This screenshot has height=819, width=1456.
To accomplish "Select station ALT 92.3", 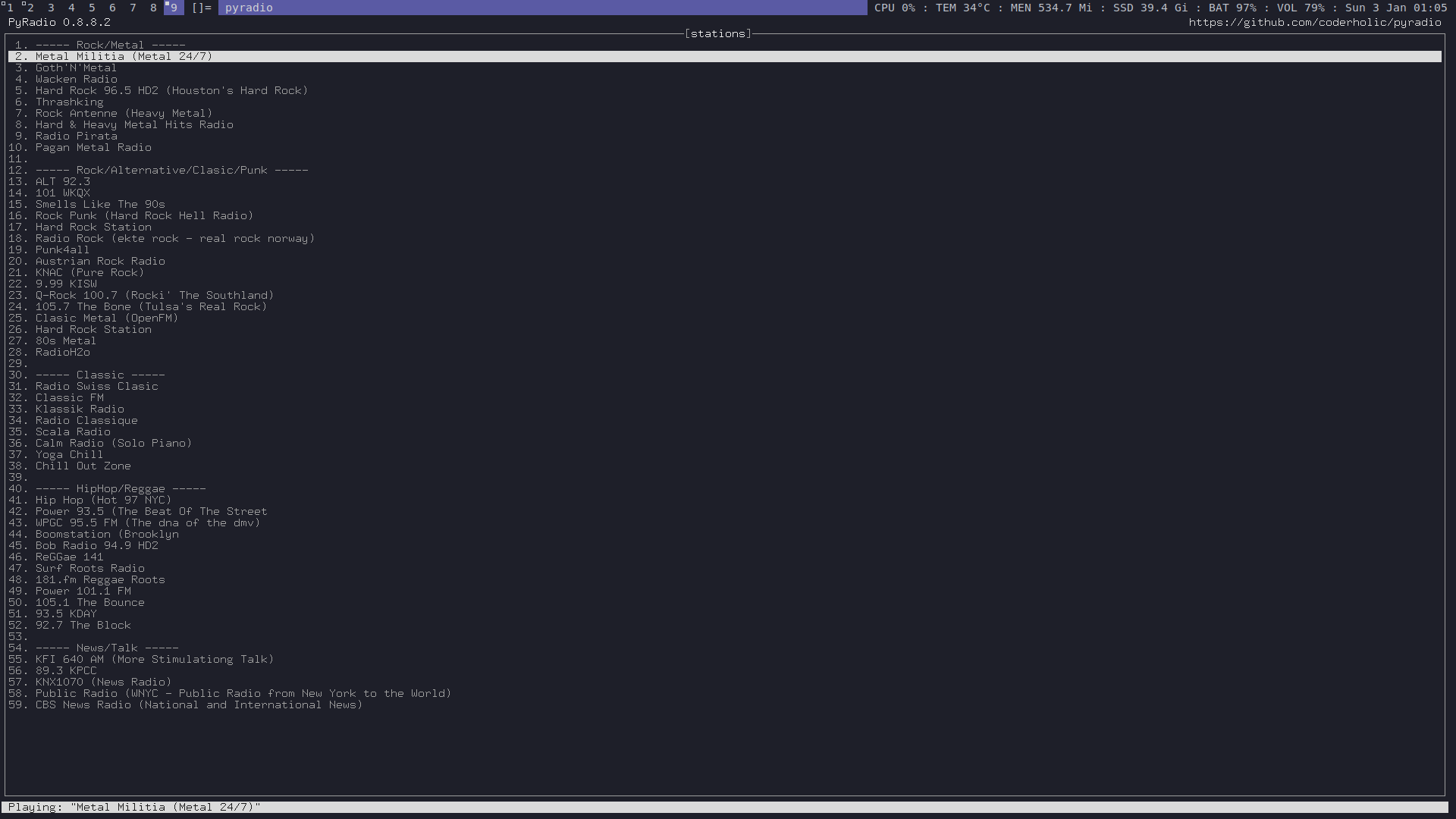I will coord(62,181).
